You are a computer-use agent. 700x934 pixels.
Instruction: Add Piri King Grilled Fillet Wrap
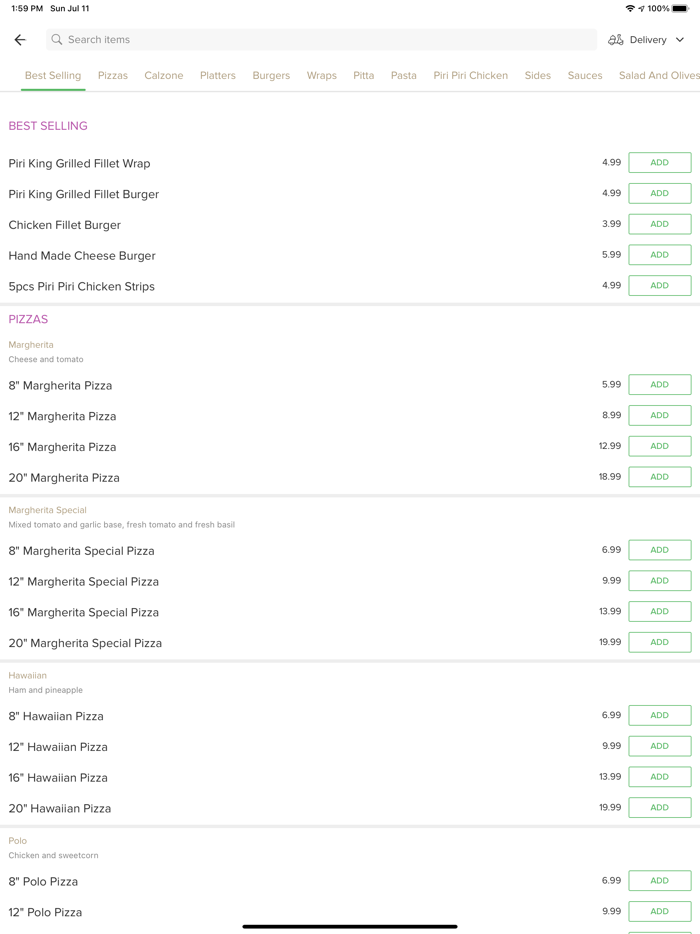(x=659, y=163)
